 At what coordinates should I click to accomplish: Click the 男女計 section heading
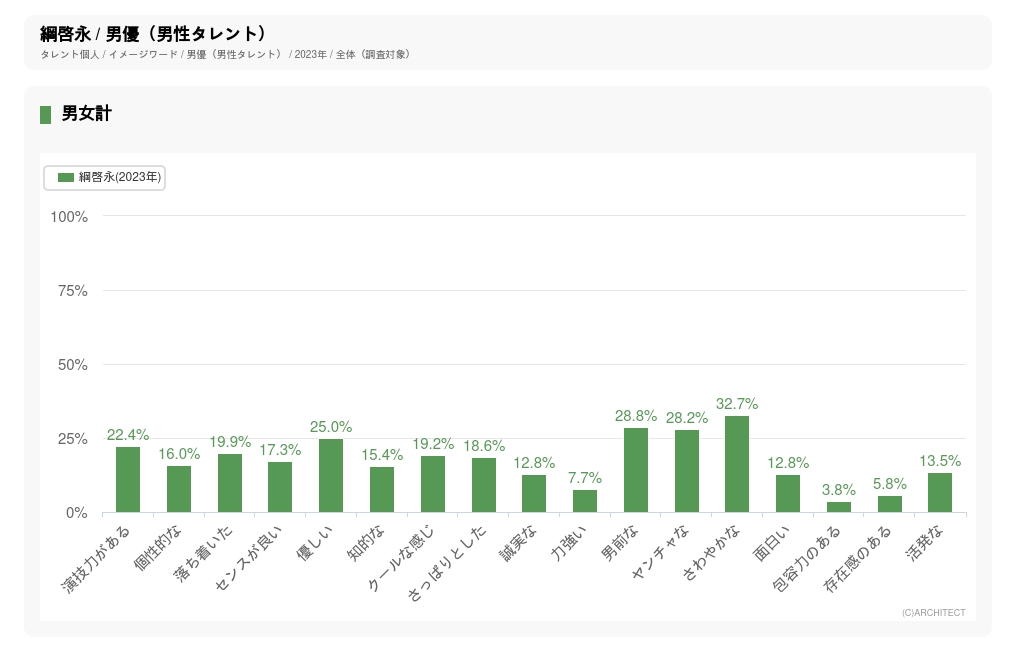click(x=87, y=114)
